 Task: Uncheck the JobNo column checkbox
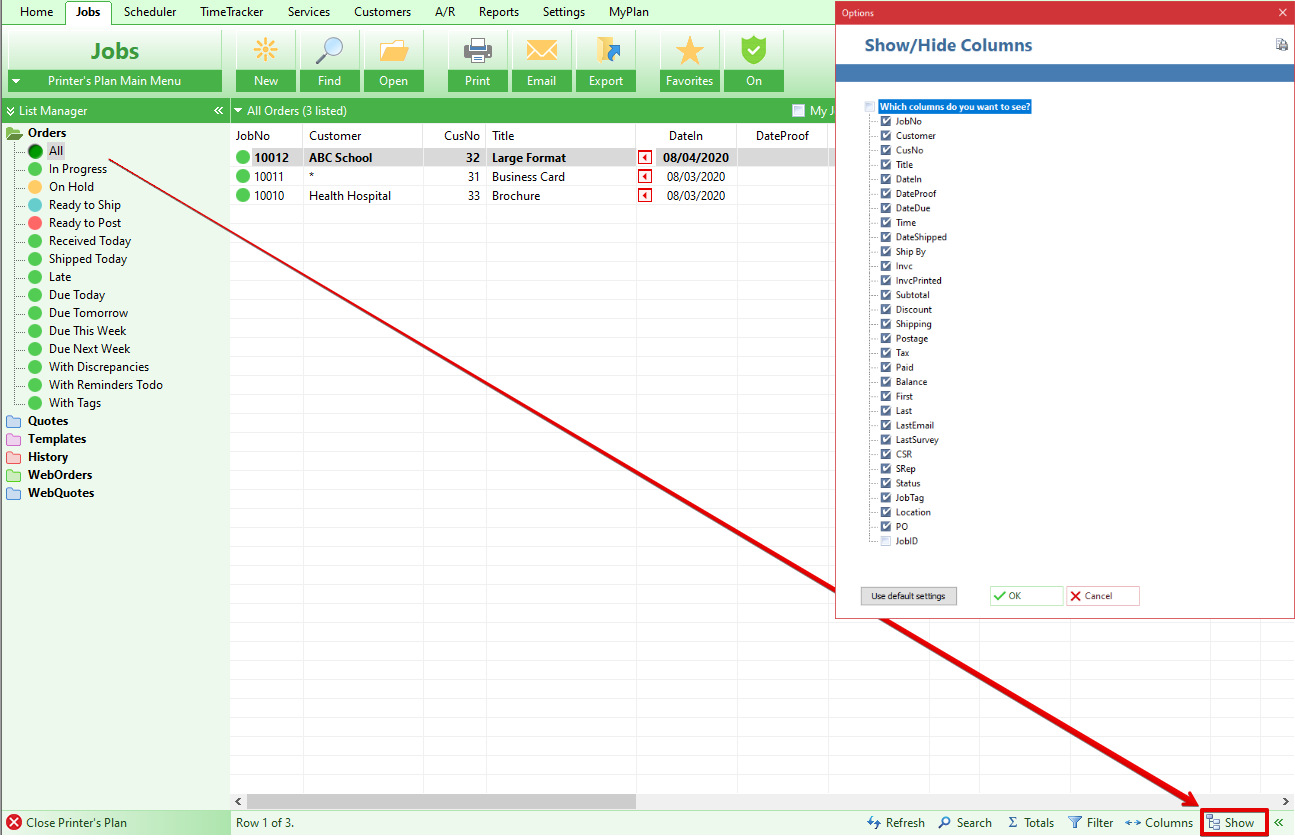coord(886,121)
